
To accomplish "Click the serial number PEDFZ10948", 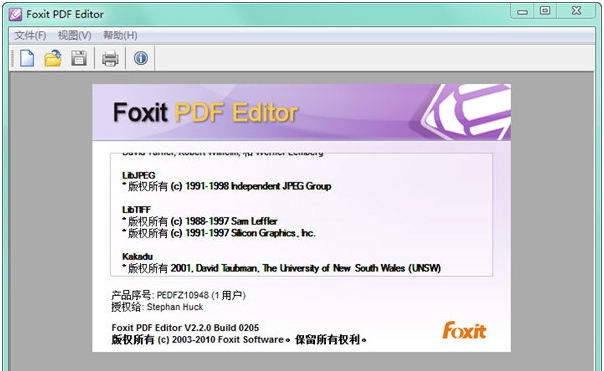I will [183, 295].
